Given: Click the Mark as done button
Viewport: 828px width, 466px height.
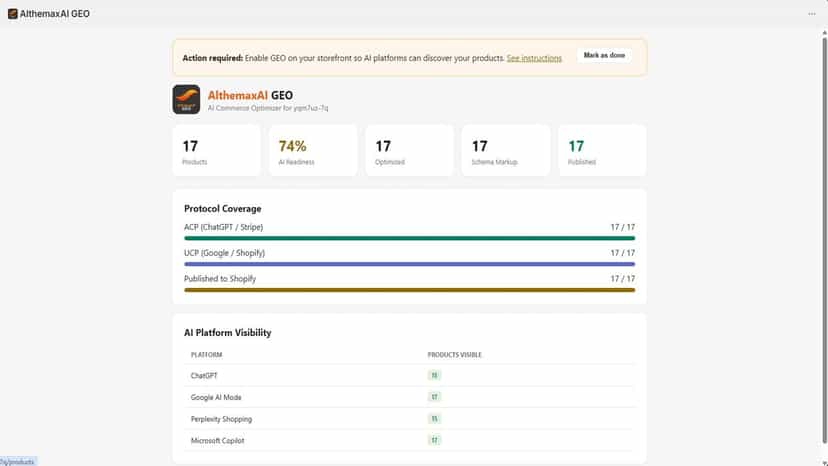Looking at the screenshot, I should [x=604, y=55].
